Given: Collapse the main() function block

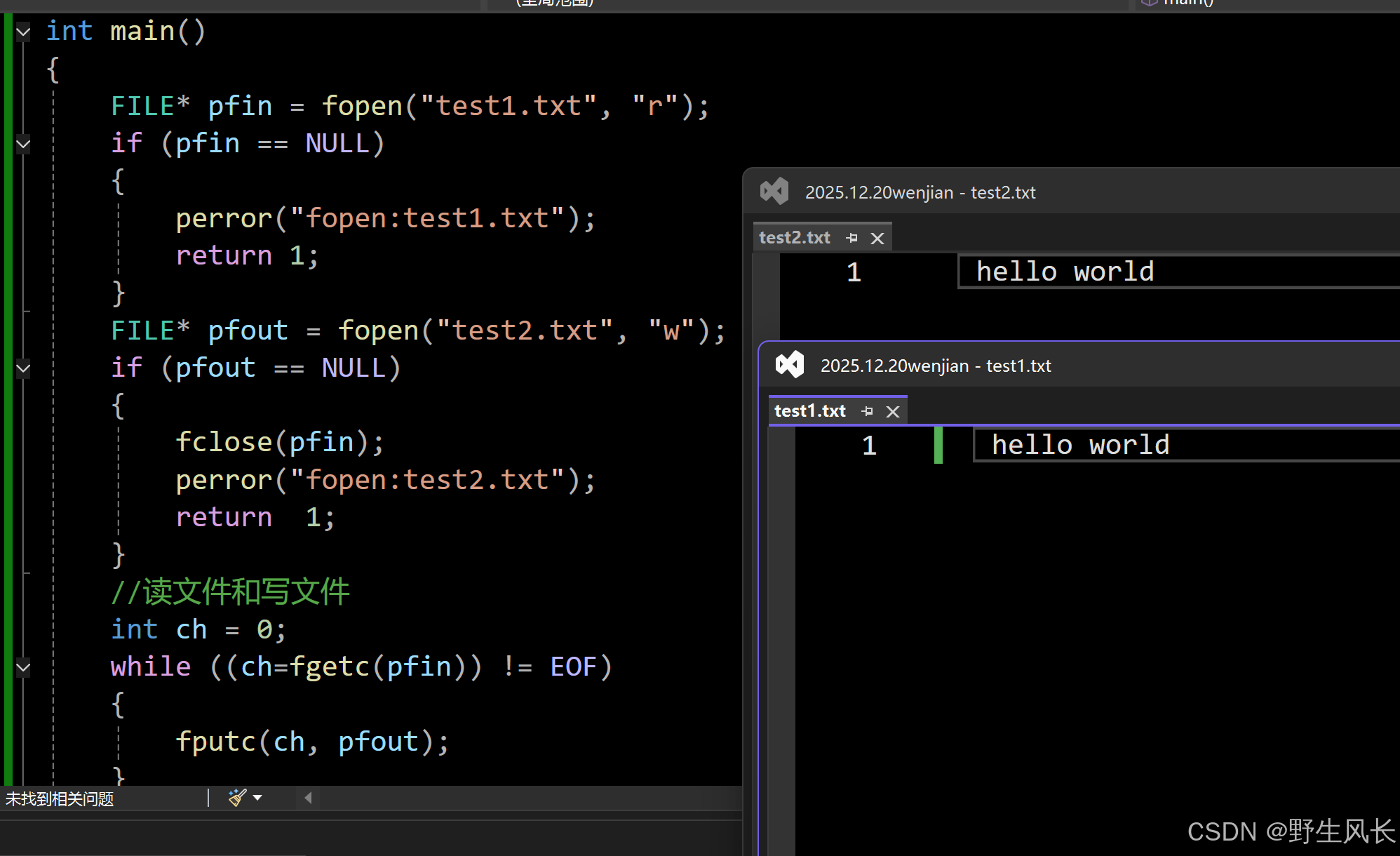Looking at the screenshot, I should pos(23,32).
